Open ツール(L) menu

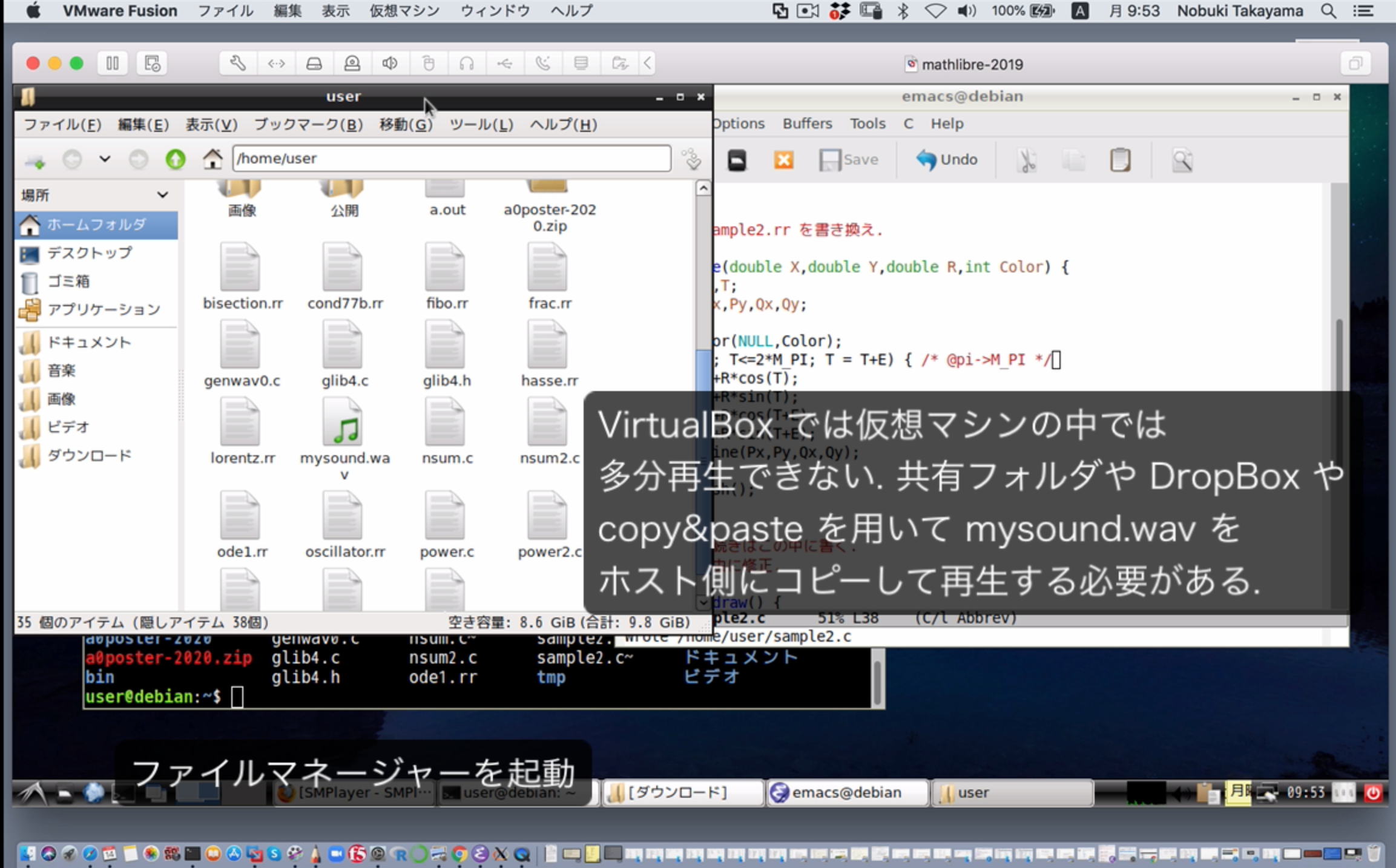[x=481, y=125]
